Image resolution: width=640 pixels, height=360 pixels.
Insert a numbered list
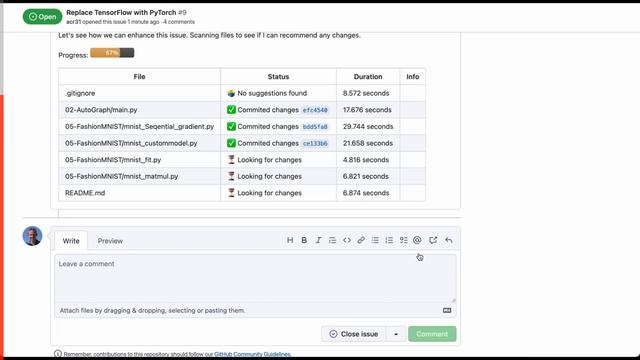pyautogui.click(x=389, y=240)
